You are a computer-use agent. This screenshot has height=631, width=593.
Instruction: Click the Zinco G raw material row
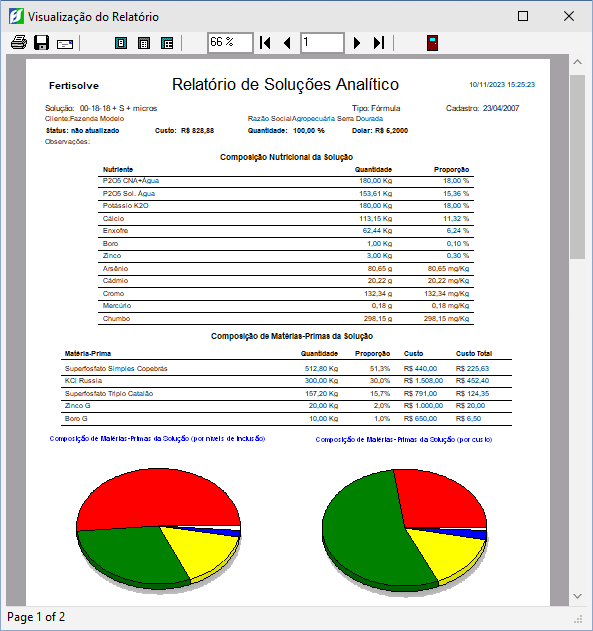click(x=286, y=406)
